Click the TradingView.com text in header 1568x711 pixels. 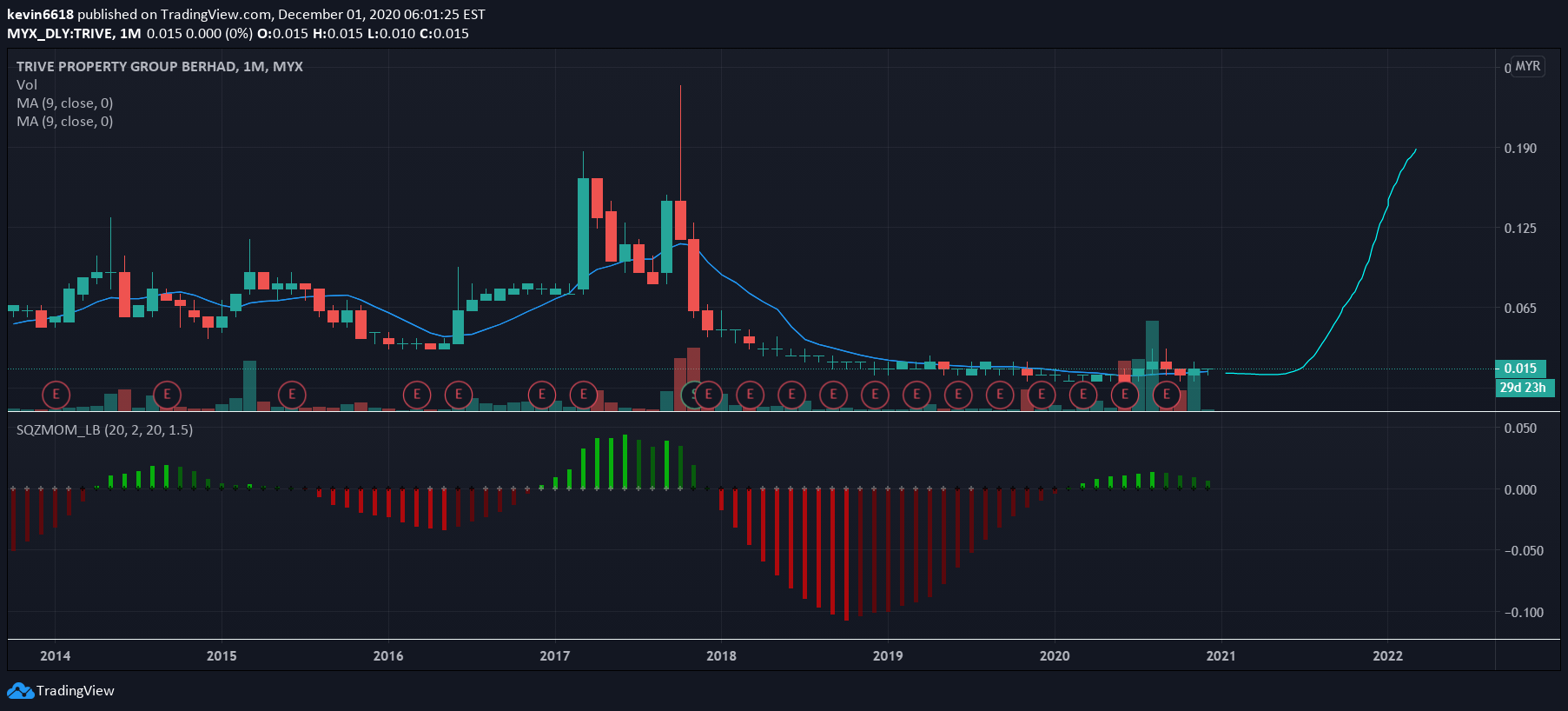tap(215, 15)
